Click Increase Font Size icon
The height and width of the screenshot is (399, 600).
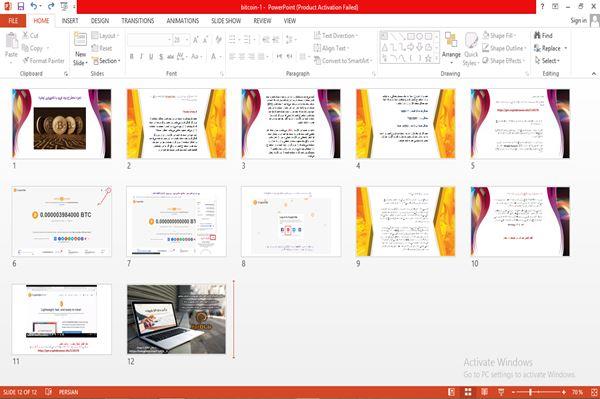pyautogui.click(x=196, y=40)
